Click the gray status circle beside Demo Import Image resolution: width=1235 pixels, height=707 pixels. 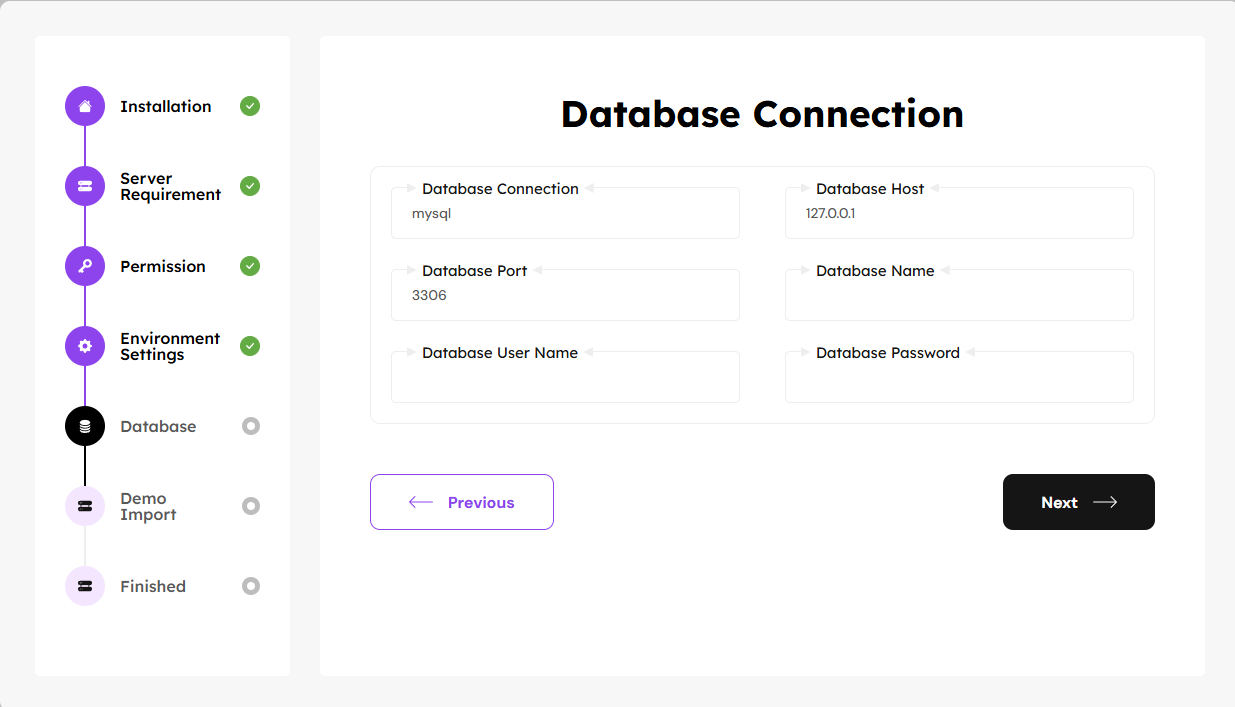click(251, 506)
